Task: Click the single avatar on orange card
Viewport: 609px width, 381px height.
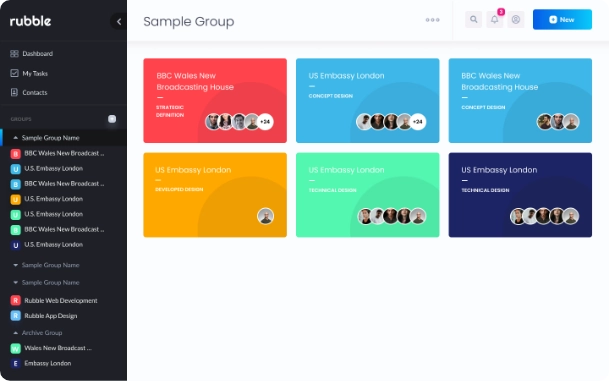Action: [266, 216]
